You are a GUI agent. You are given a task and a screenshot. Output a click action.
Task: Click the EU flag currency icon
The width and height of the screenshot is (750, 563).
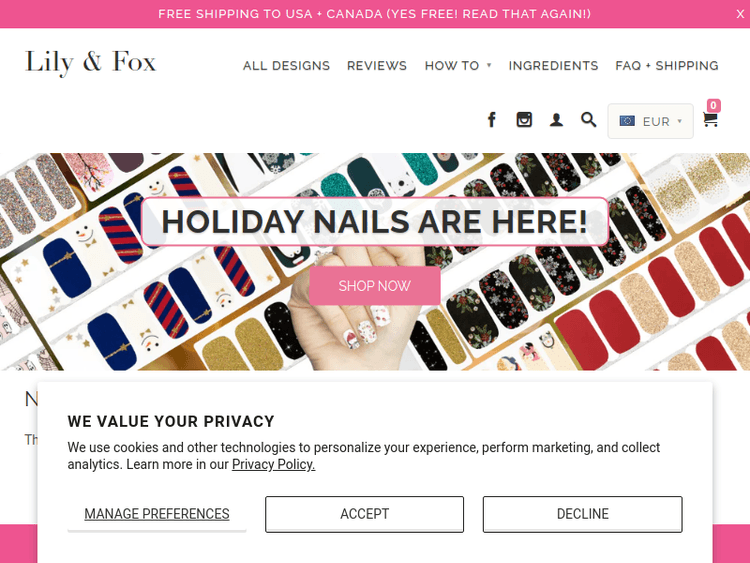(627, 121)
